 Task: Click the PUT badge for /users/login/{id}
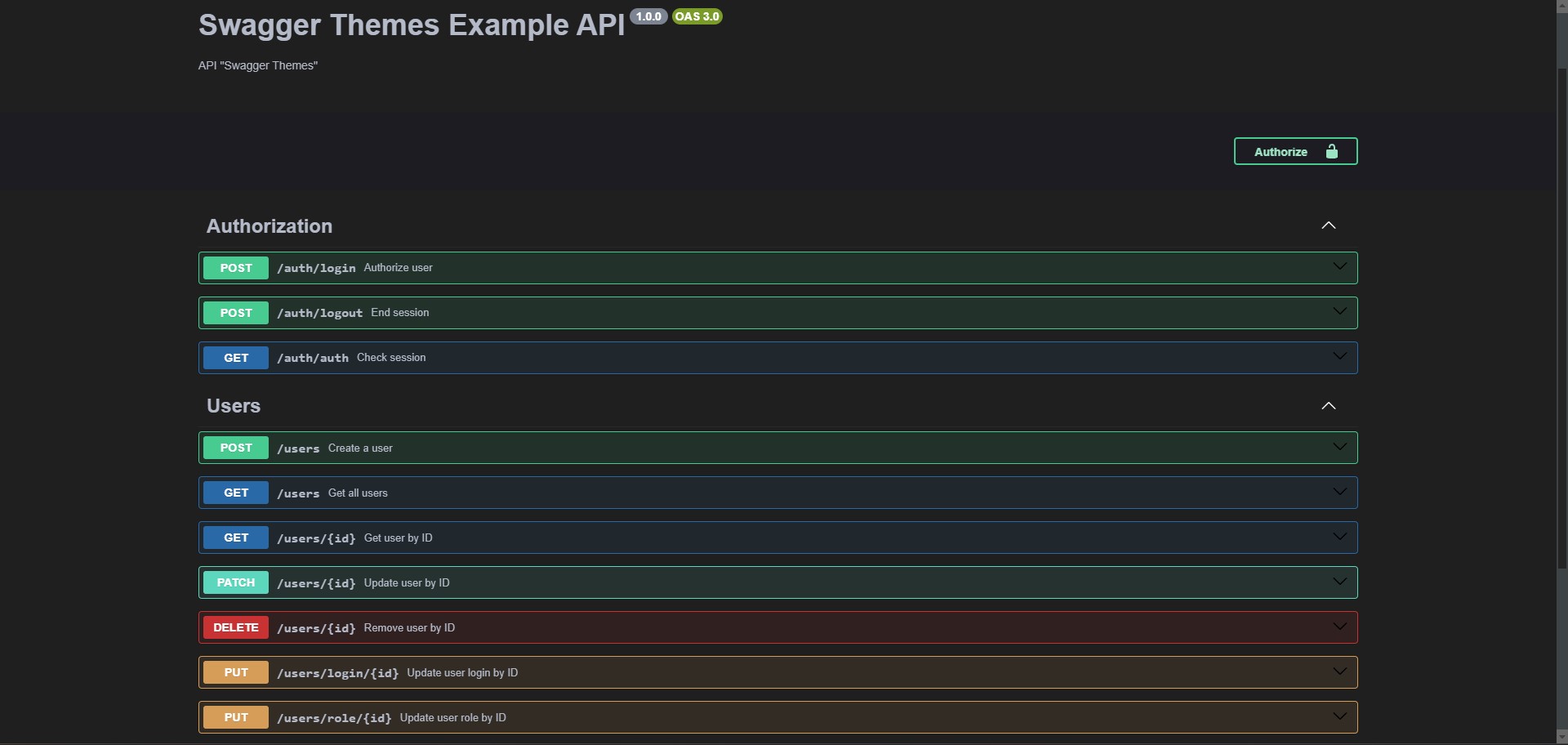236,672
